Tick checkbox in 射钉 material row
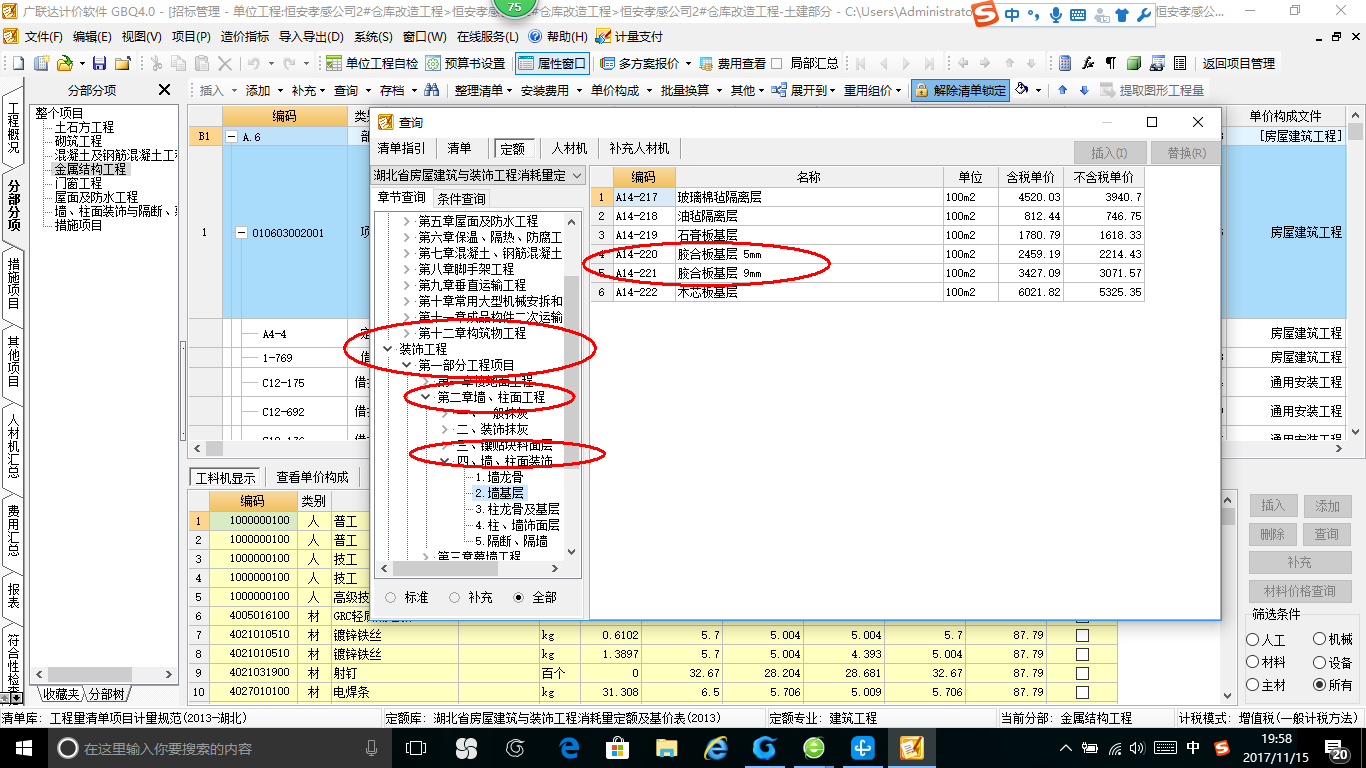This screenshot has width=1366, height=768. [1082, 673]
